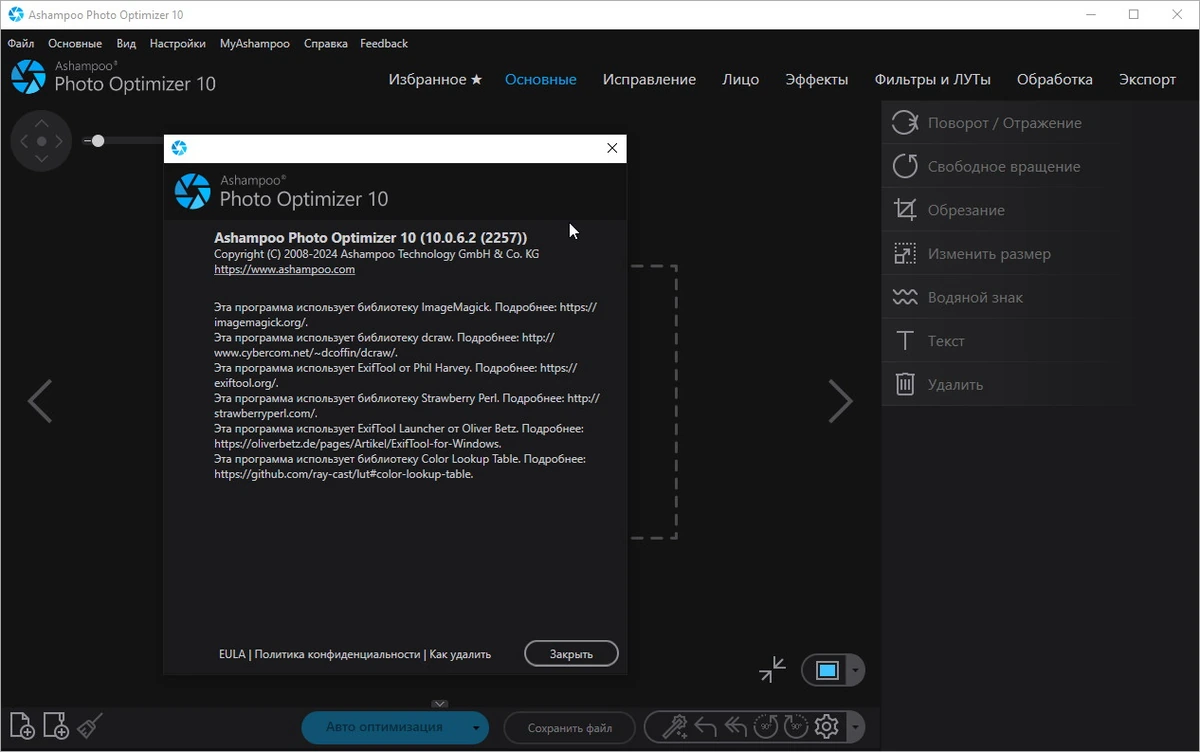This screenshot has width=1200, height=752.
Task: Open the Справка menu
Action: [325, 44]
